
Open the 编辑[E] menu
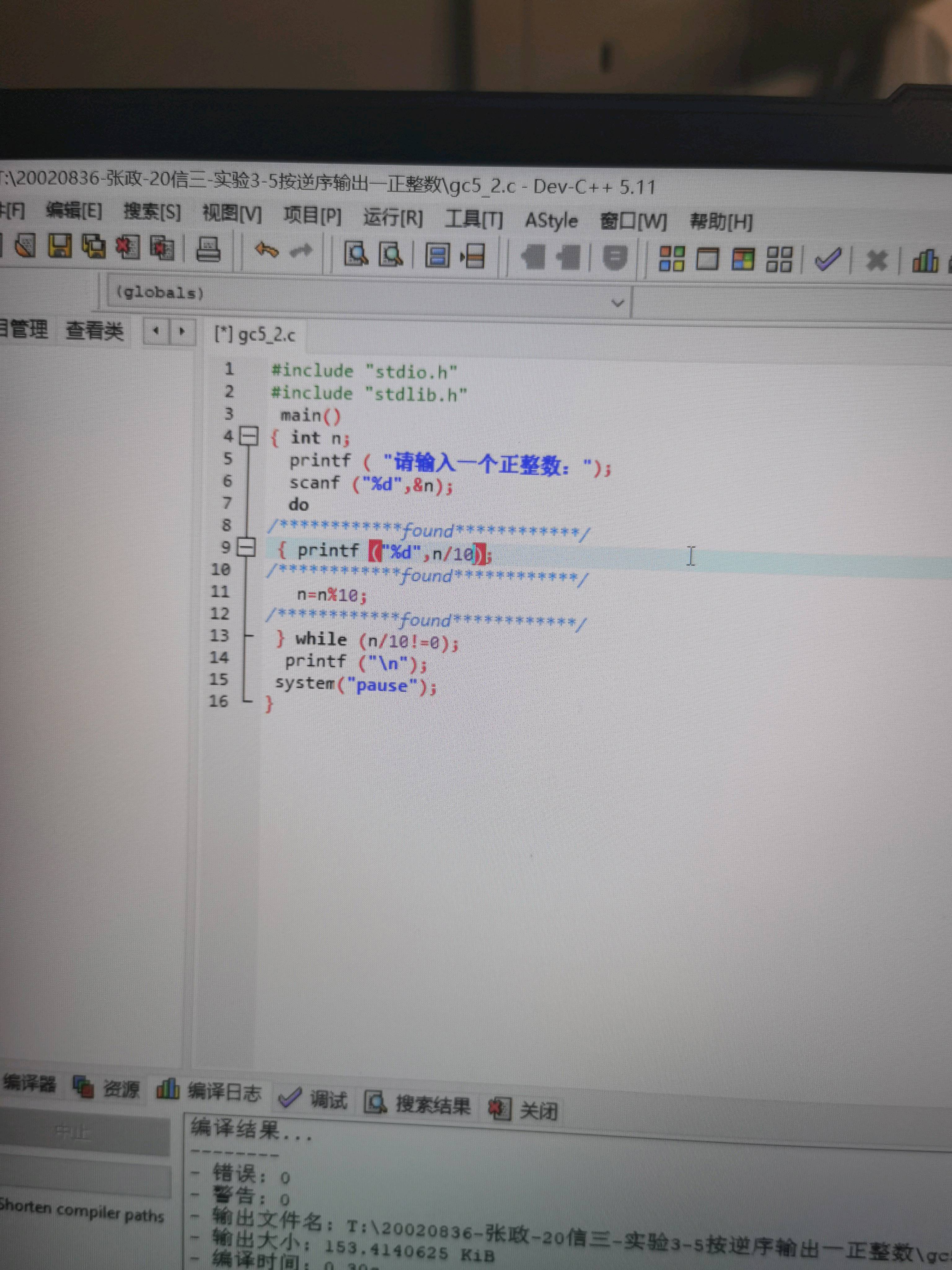pyautogui.click(x=74, y=211)
